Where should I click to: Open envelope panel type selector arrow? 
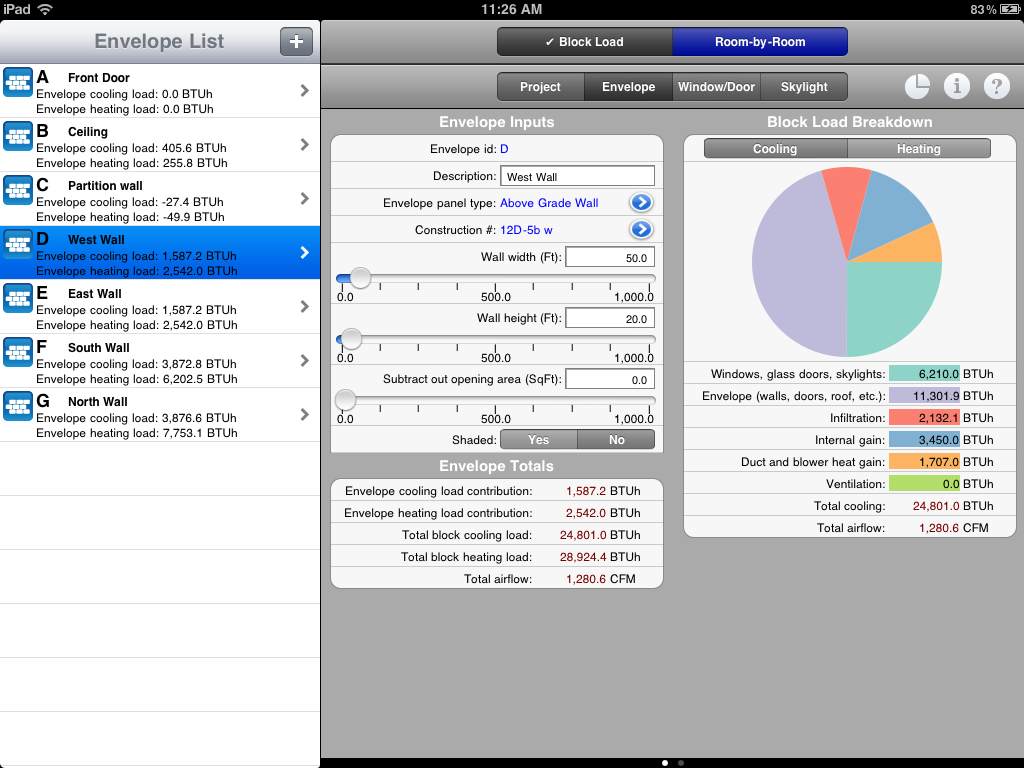(x=641, y=203)
